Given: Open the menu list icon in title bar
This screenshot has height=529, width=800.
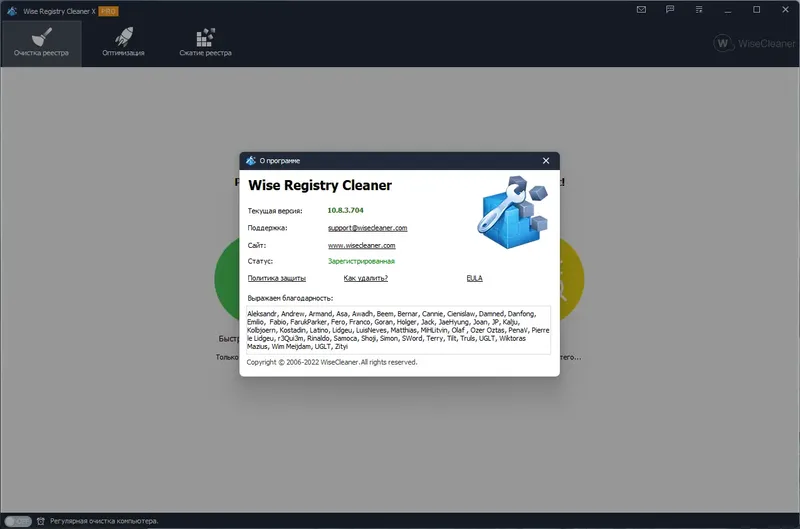Looking at the screenshot, I should coord(699,10).
